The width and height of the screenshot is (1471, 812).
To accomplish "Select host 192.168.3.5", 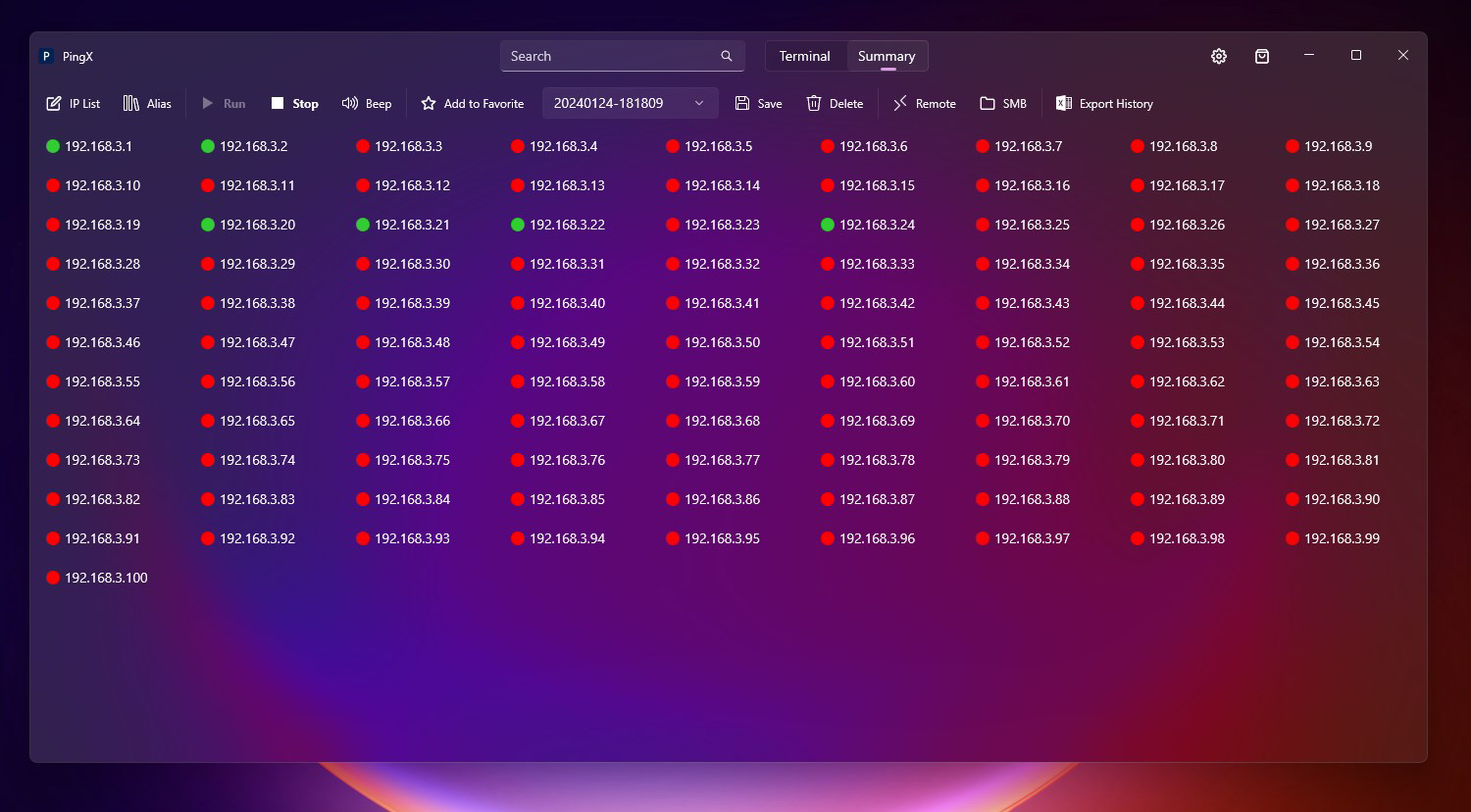I will 709,146.
